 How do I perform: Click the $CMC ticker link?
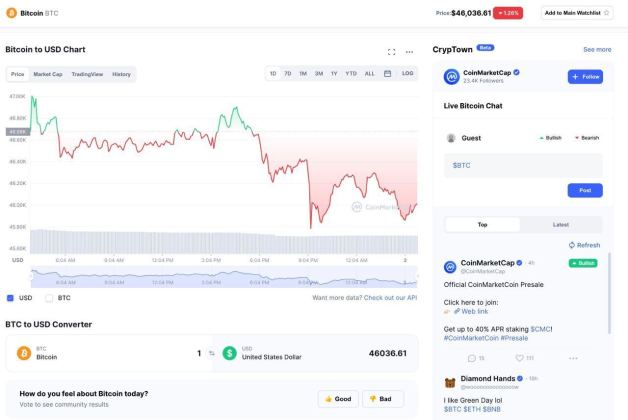[540, 329]
